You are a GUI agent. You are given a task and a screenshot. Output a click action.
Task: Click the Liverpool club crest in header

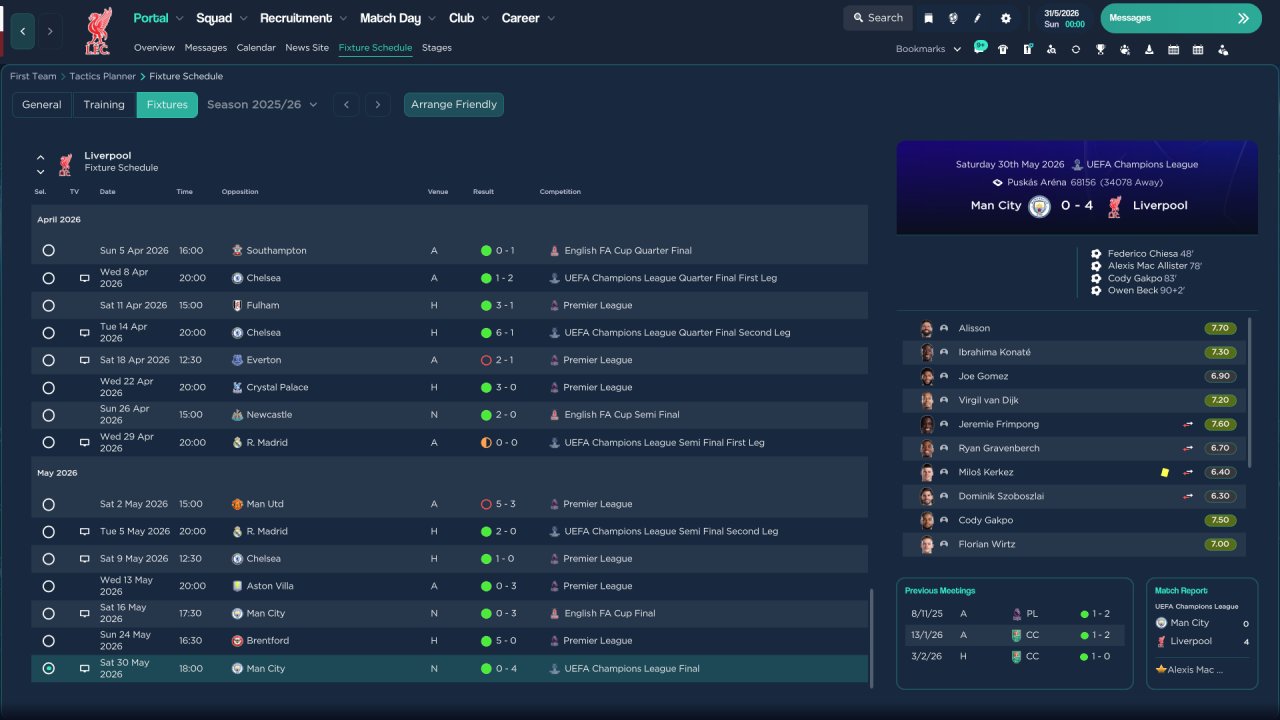click(98, 31)
